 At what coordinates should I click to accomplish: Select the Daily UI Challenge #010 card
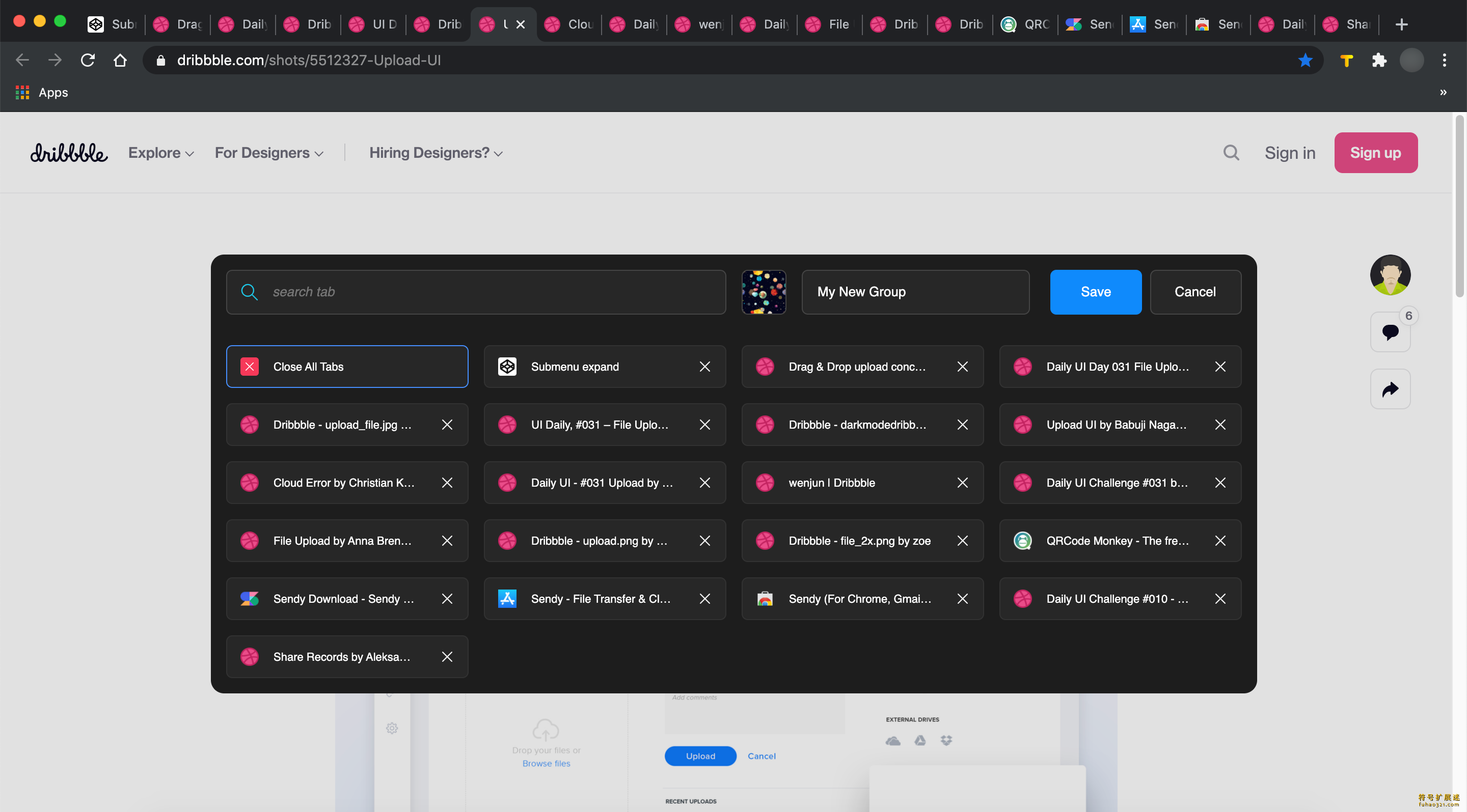point(1120,599)
